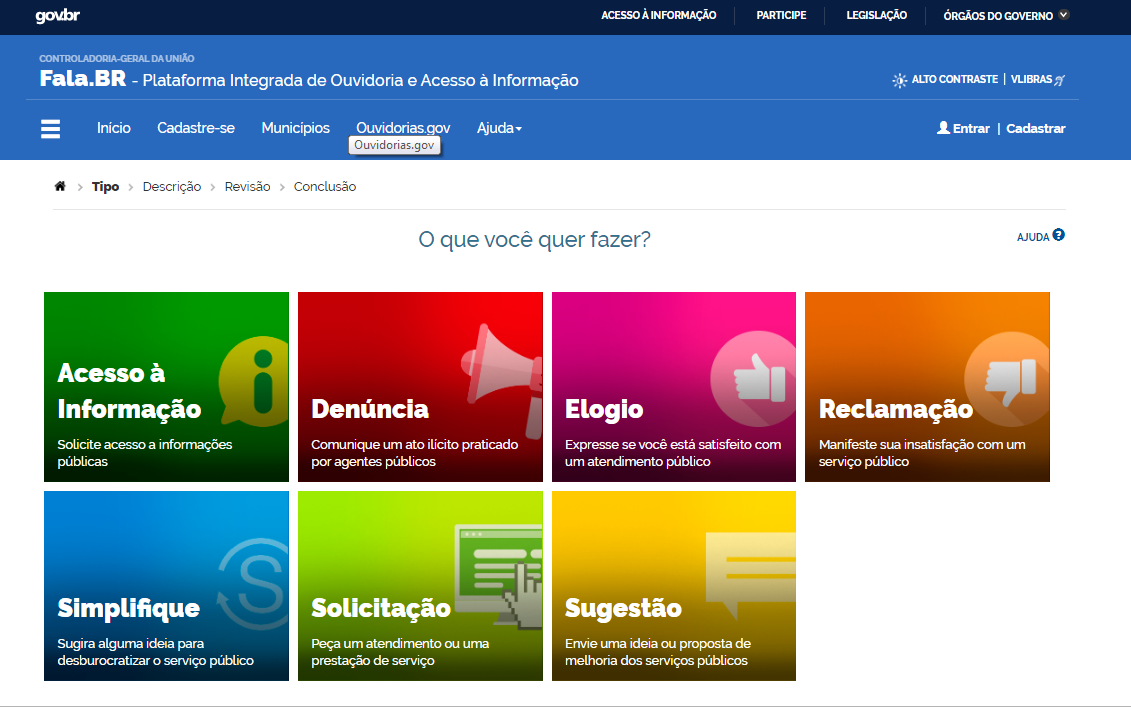
Task: Click the blue help question mark icon
Action: click(x=1058, y=234)
